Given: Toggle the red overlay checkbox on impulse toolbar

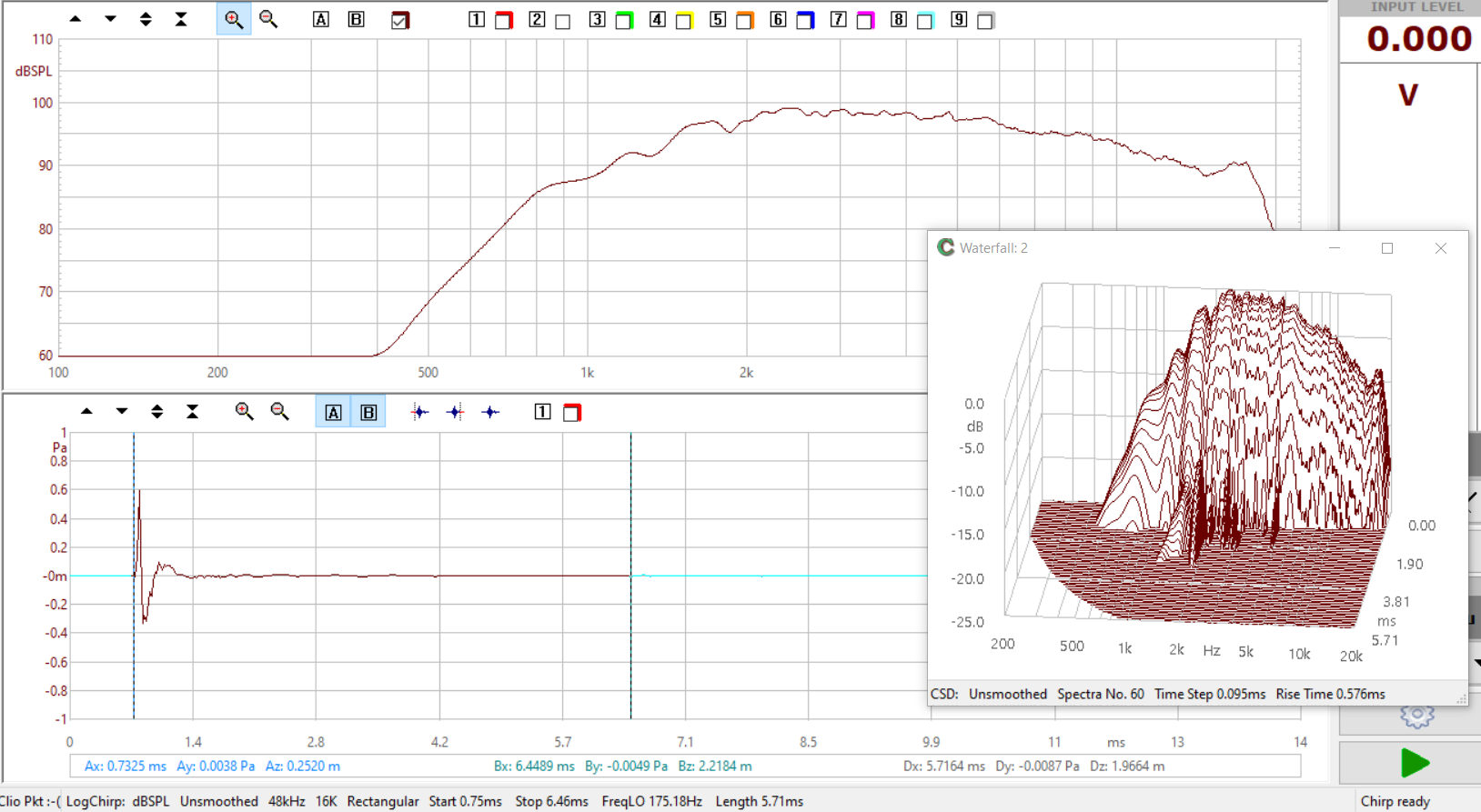Looking at the screenshot, I should pyautogui.click(x=571, y=413).
